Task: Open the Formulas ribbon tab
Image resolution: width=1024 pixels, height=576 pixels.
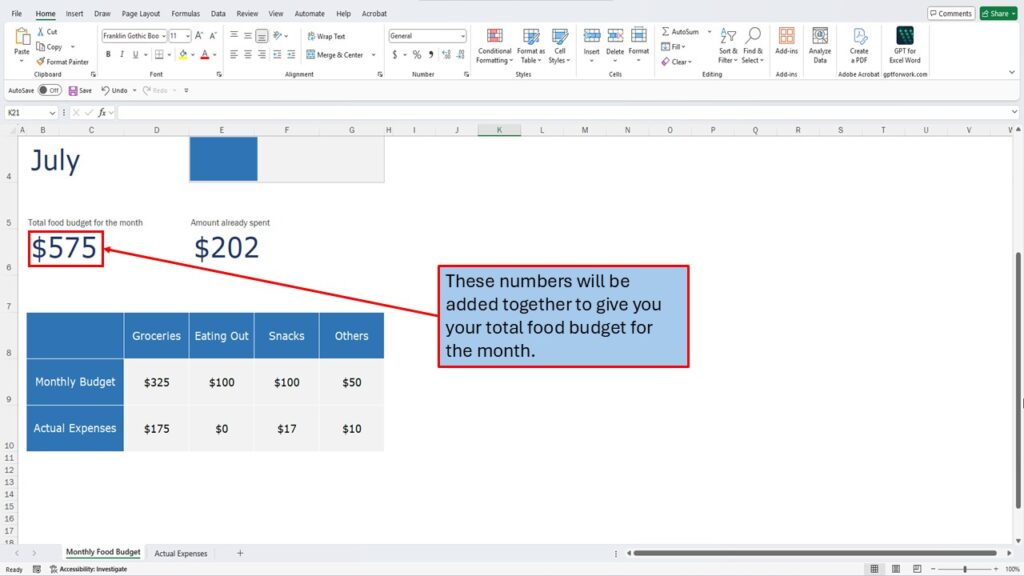Action: (185, 14)
